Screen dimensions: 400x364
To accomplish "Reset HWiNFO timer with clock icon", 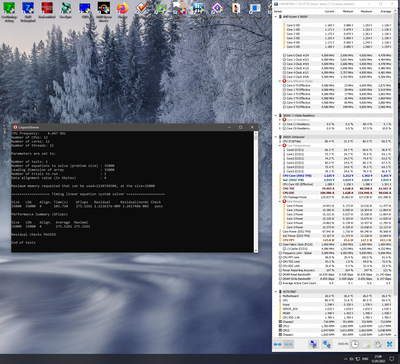I will [354, 344].
